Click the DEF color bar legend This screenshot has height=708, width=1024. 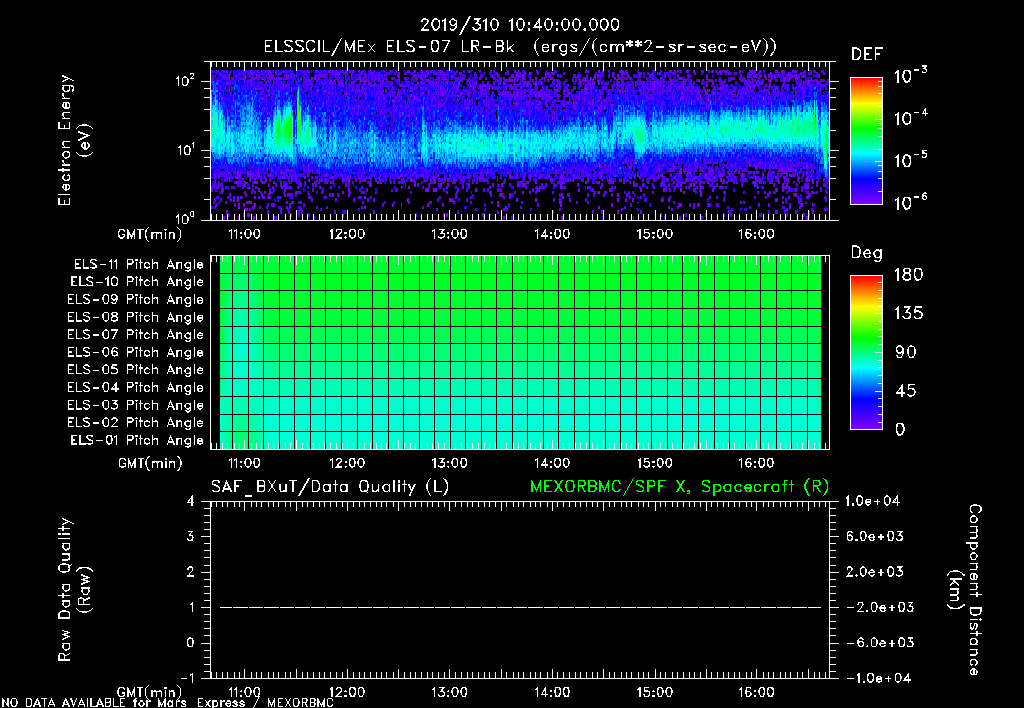tap(866, 140)
